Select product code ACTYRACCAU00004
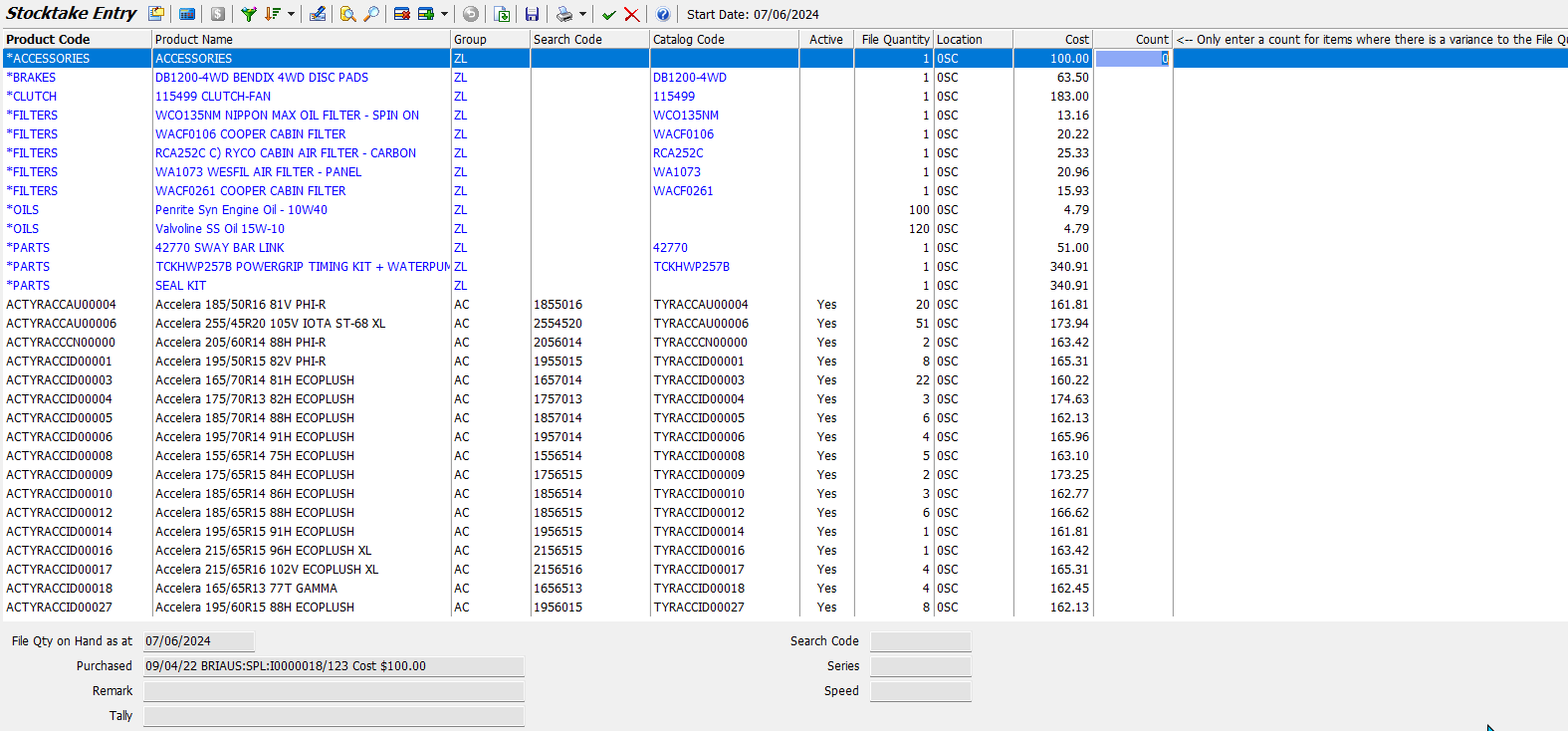1568x731 pixels. pos(61,305)
